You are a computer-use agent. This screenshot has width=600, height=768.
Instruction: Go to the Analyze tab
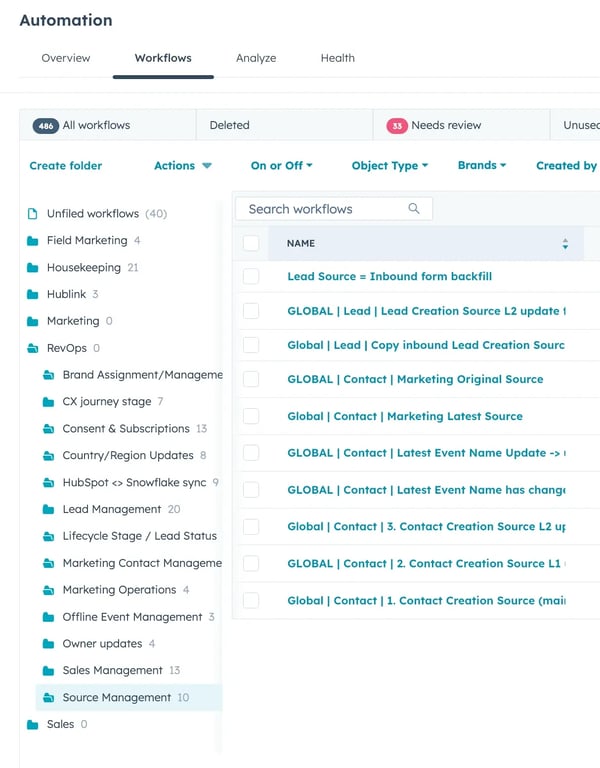(256, 58)
